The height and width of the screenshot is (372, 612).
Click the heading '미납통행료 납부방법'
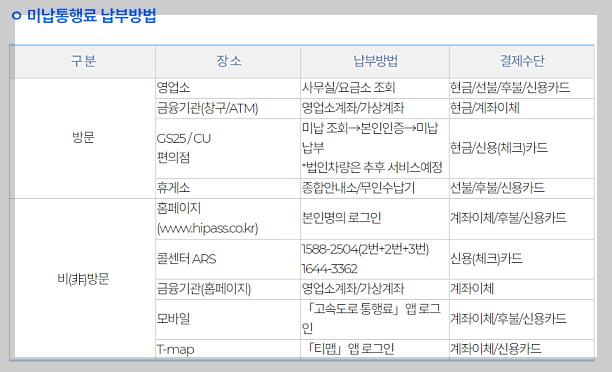click(x=91, y=16)
